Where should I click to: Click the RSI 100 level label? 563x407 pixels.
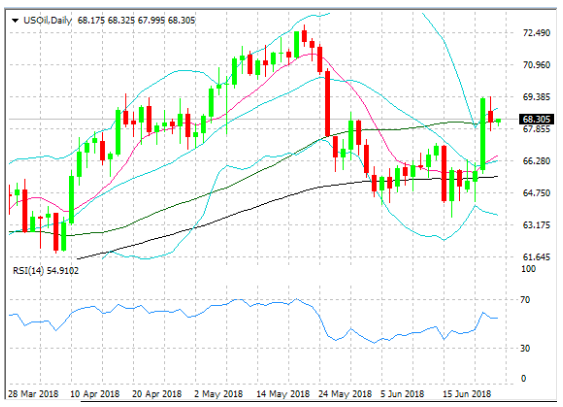[x=528, y=269]
